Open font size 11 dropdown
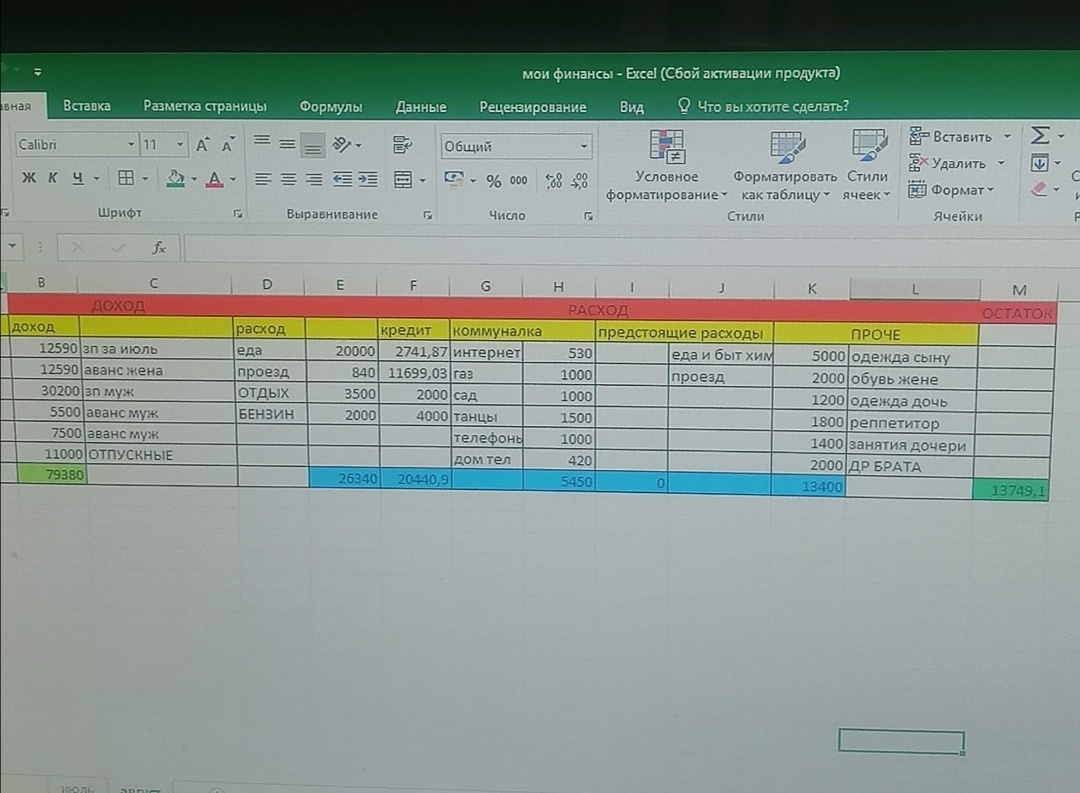This screenshot has width=1080, height=793. 180,145
